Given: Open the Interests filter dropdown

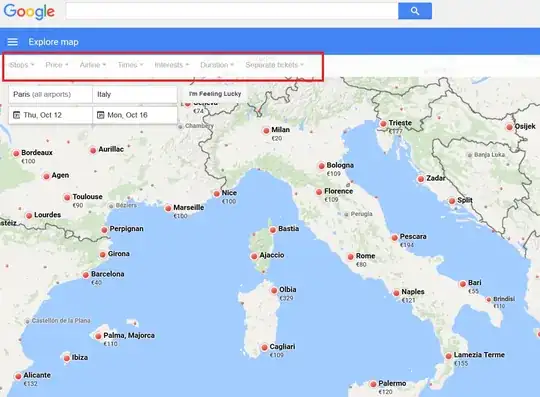Looking at the screenshot, I should coord(172,65).
